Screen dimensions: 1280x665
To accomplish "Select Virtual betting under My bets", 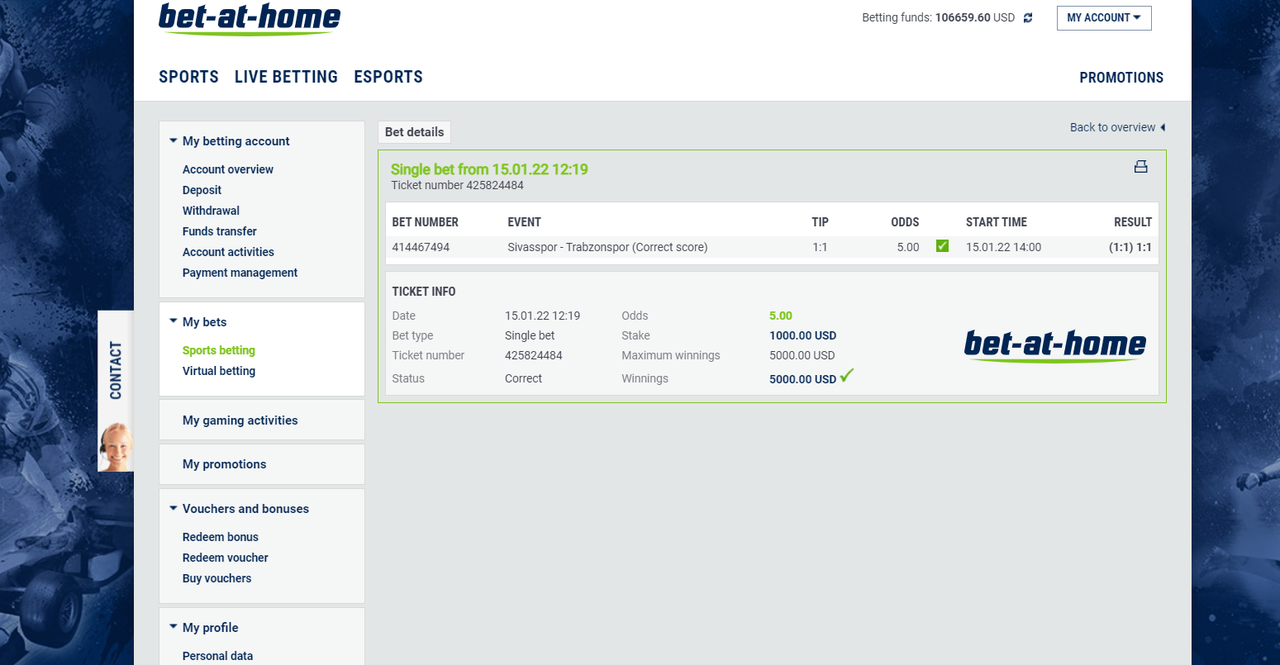I will [219, 371].
